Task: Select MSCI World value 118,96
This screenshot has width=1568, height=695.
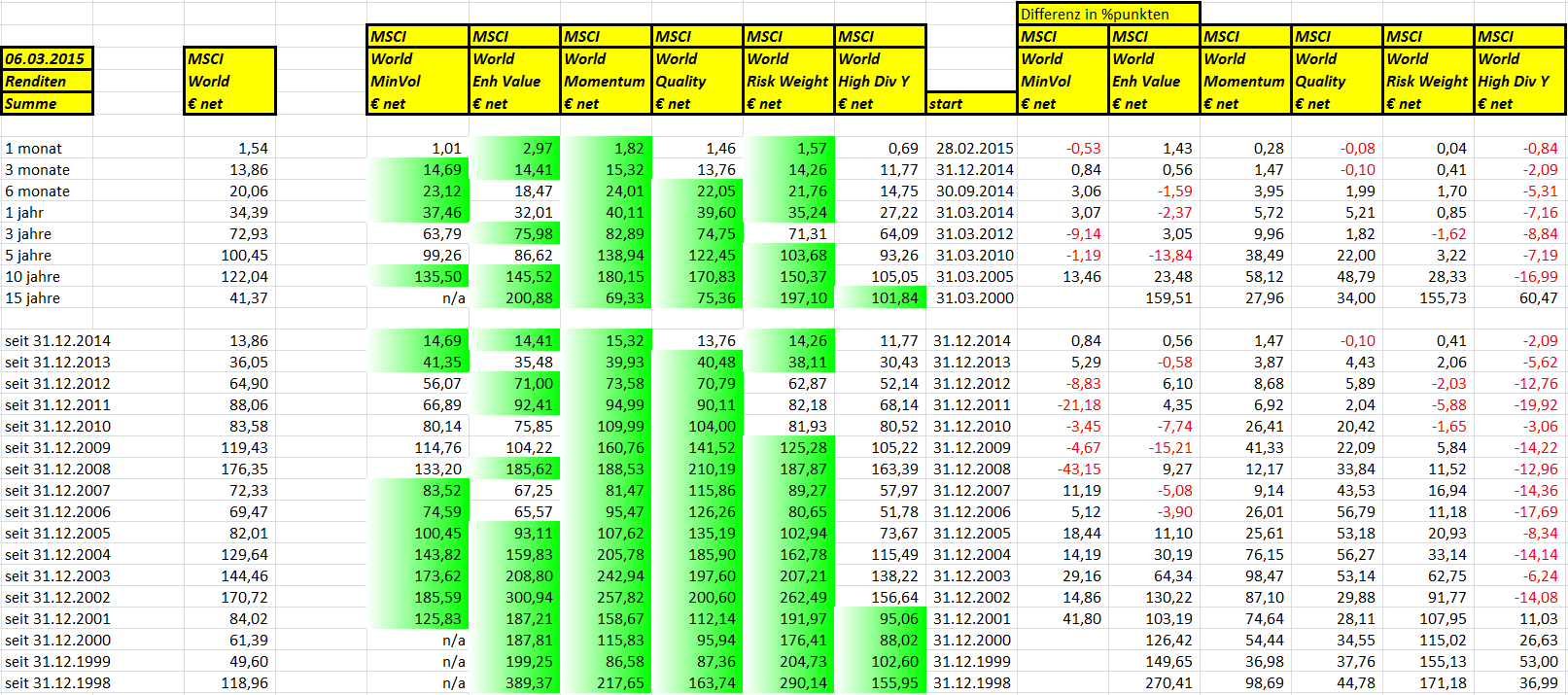Action: coord(244,683)
